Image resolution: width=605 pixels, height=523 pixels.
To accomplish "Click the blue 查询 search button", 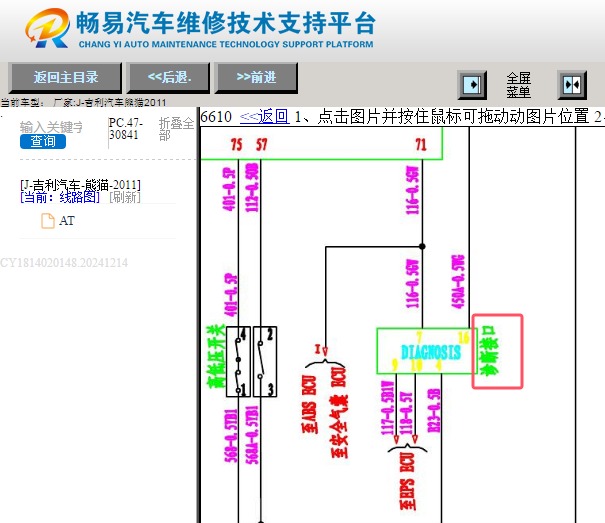I will click(x=43, y=141).
